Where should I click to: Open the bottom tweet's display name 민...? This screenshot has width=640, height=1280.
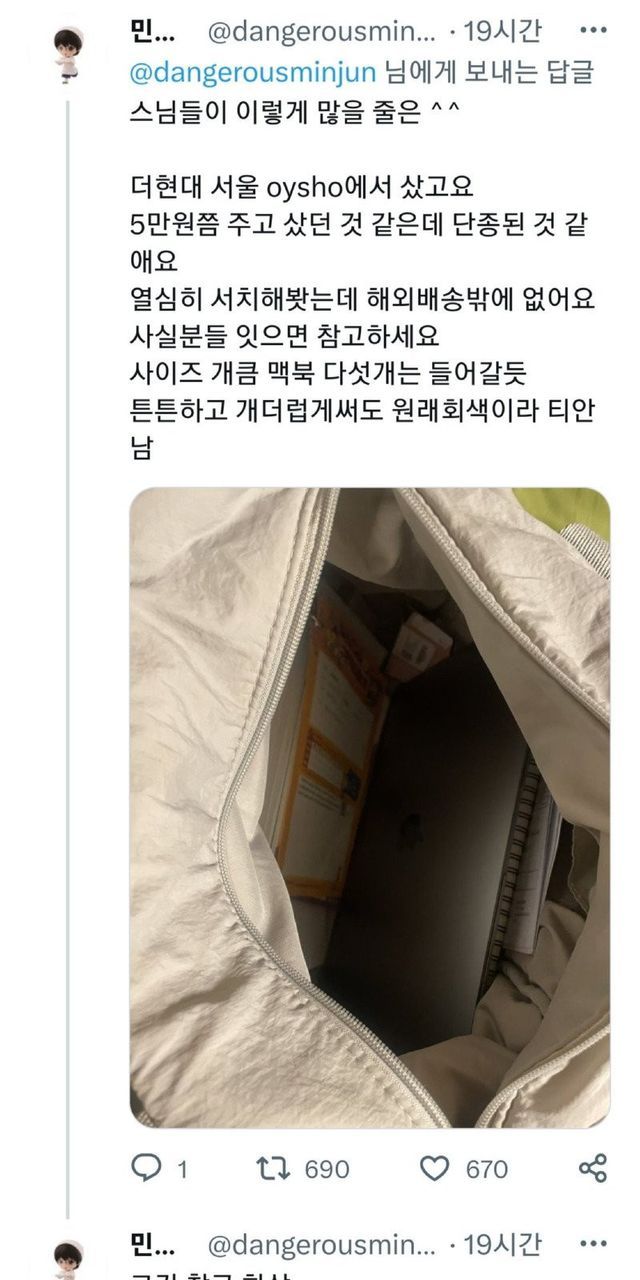pyautogui.click(x=155, y=1244)
